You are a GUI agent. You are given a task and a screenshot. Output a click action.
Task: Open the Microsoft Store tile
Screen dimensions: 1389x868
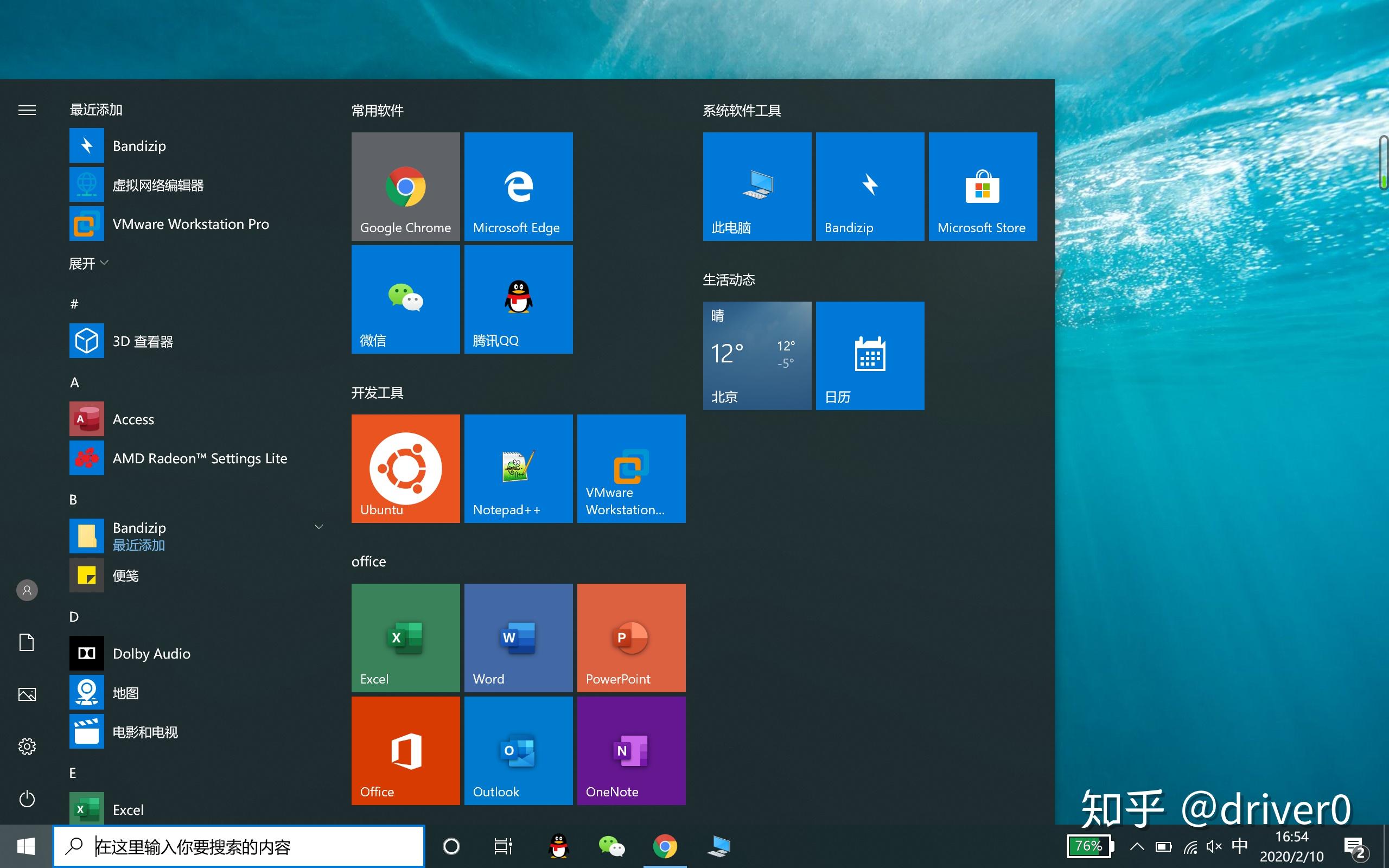983,186
